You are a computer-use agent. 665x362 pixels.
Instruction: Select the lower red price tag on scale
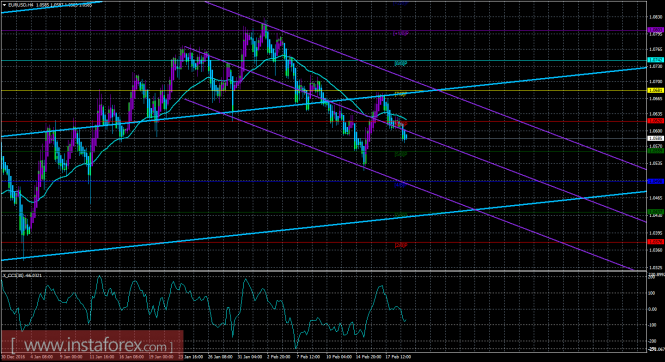(655, 242)
